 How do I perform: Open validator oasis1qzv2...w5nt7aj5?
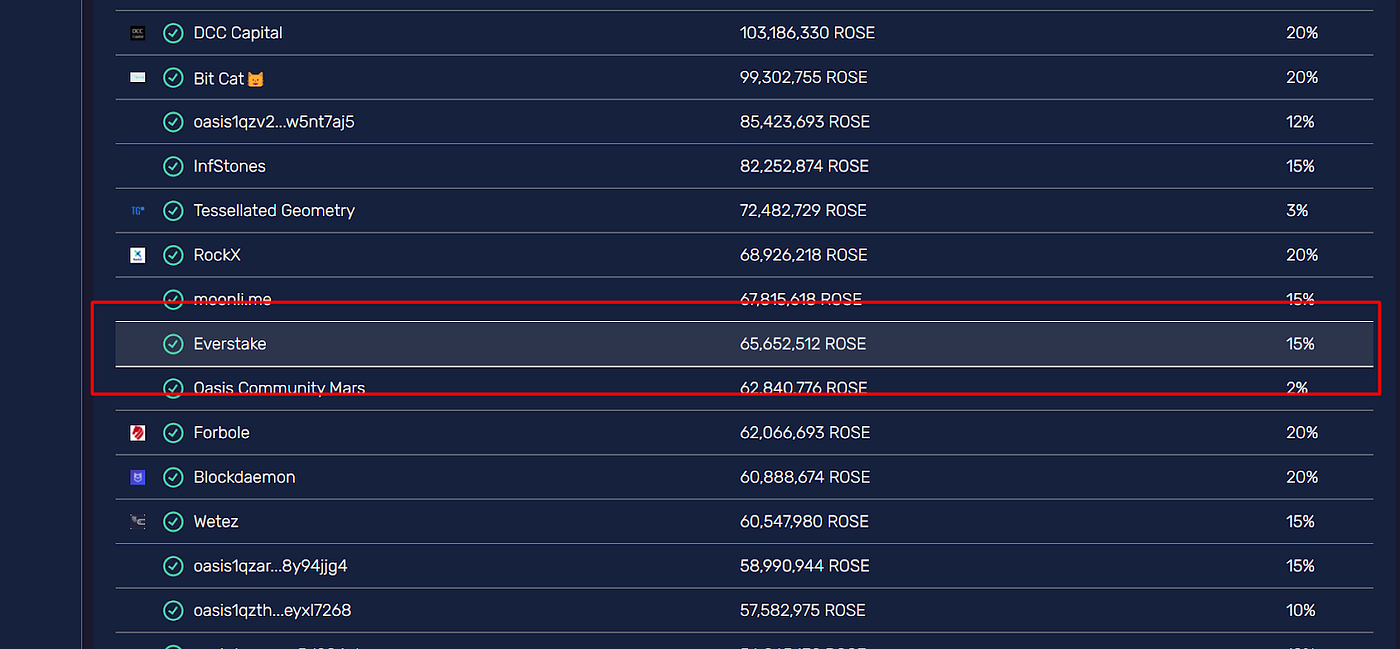coord(274,122)
